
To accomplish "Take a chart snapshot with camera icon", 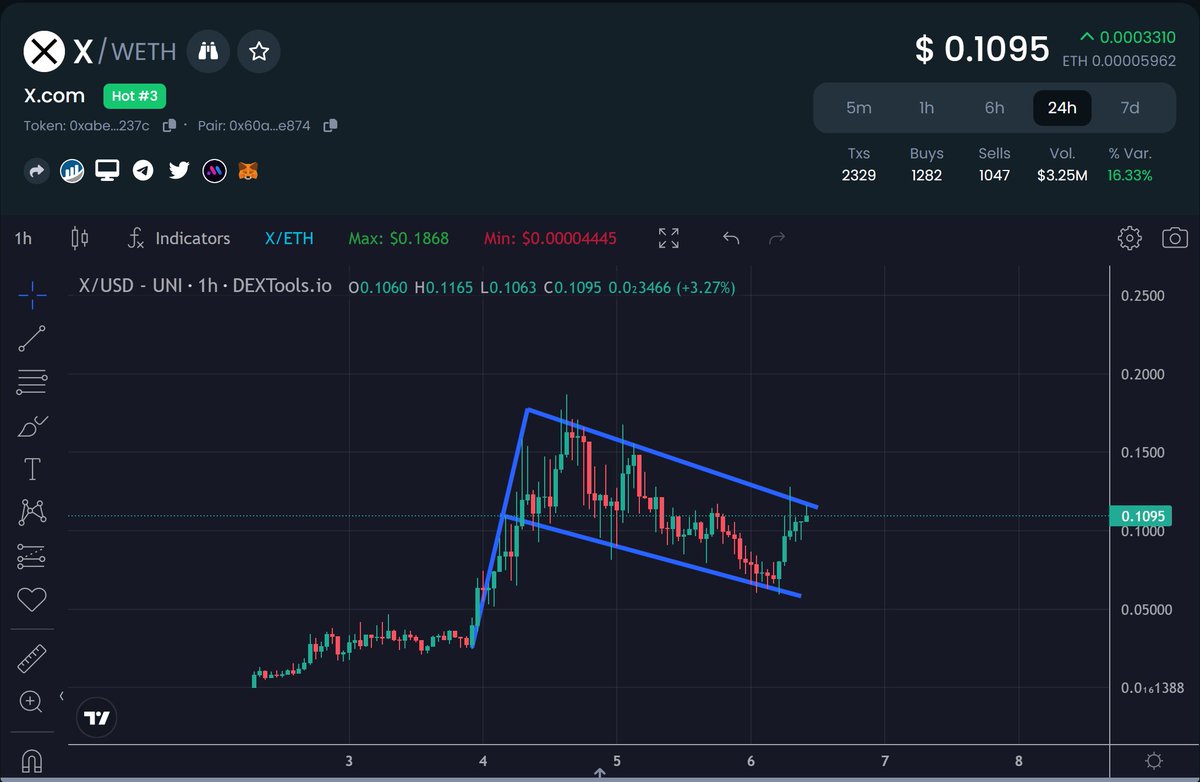I will [x=1175, y=238].
